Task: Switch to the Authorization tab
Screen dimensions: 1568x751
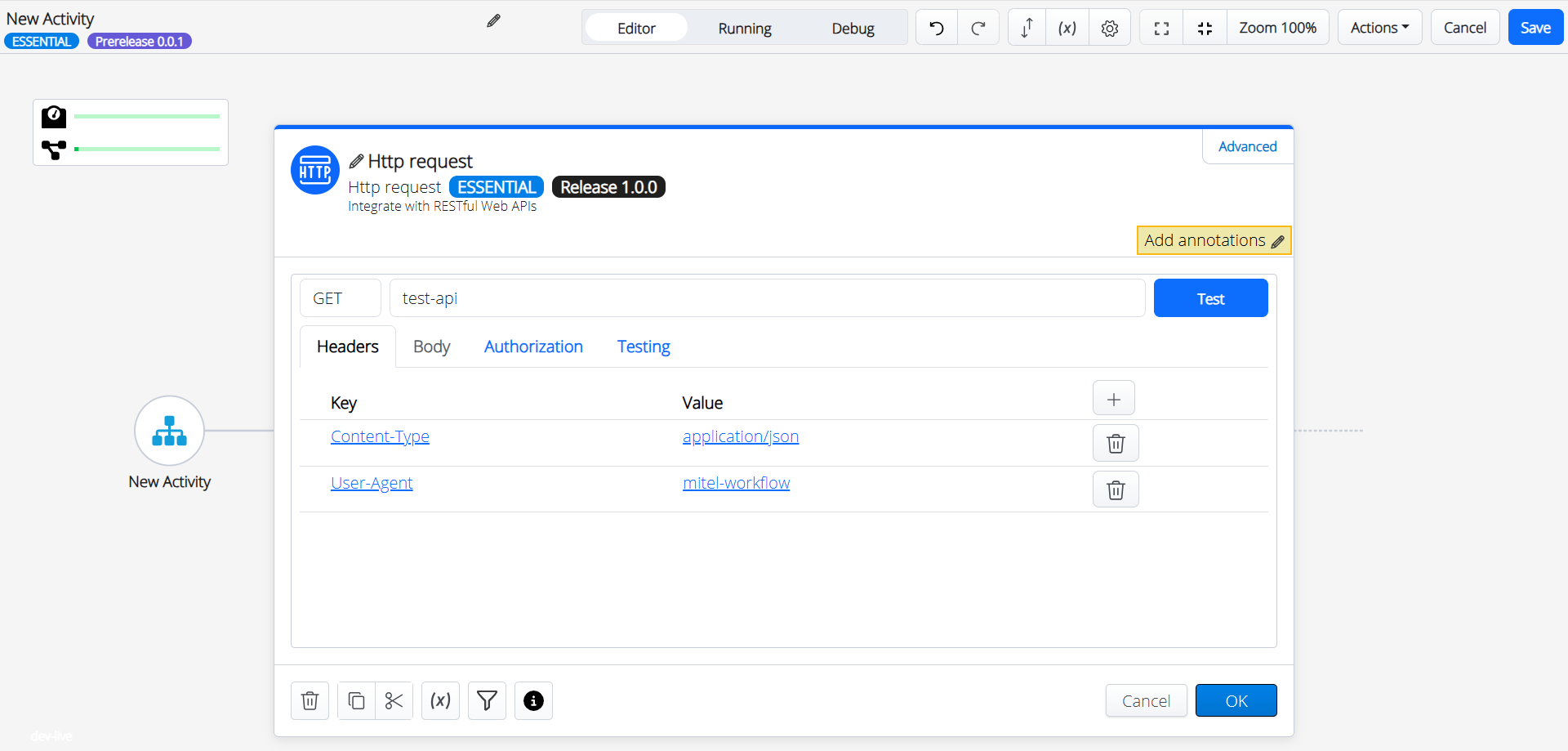Action: (533, 346)
